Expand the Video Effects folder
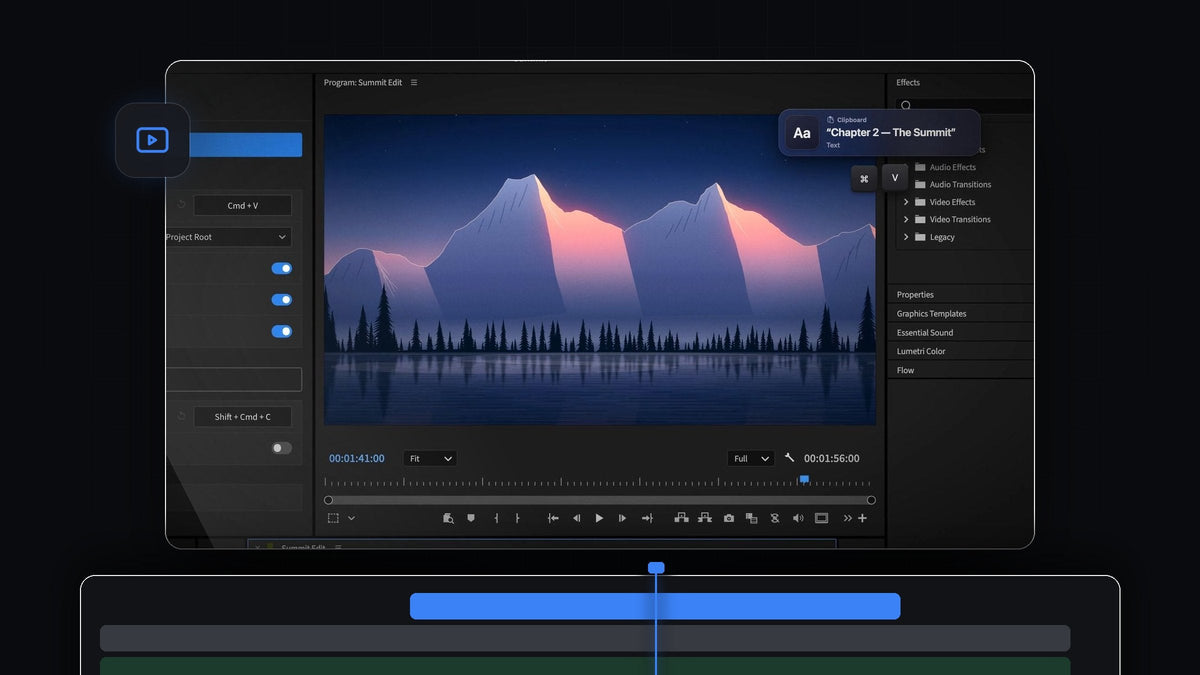The image size is (1200, 675). coord(906,202)
